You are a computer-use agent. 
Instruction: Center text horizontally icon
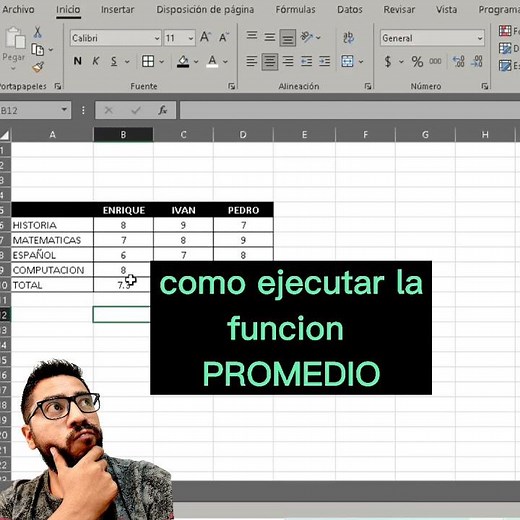click(x=270, y=62)
